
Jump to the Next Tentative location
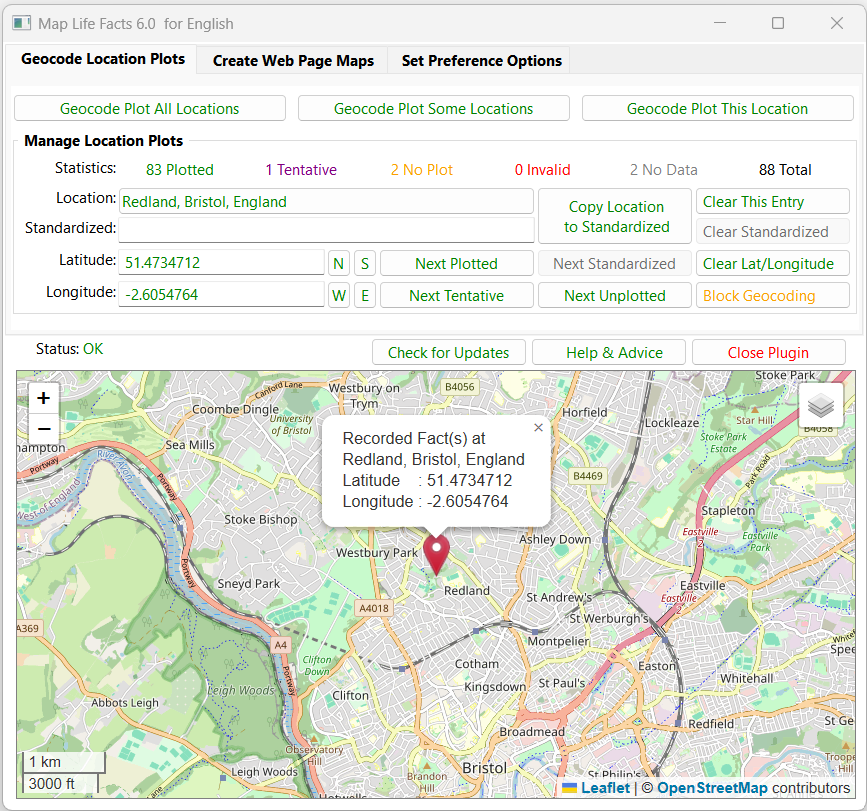pos(456,294)
